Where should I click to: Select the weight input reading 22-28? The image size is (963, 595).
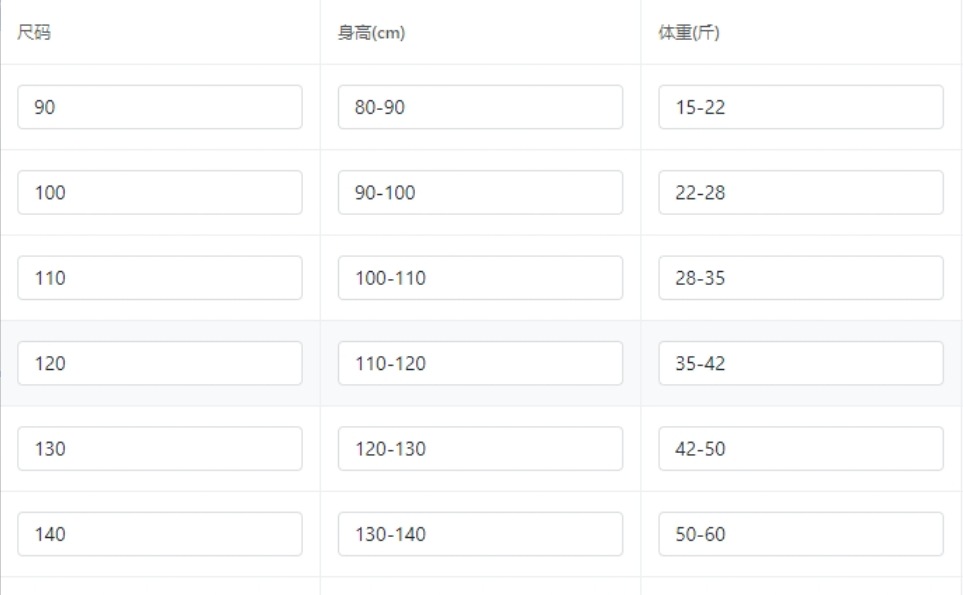click(801, 192)
